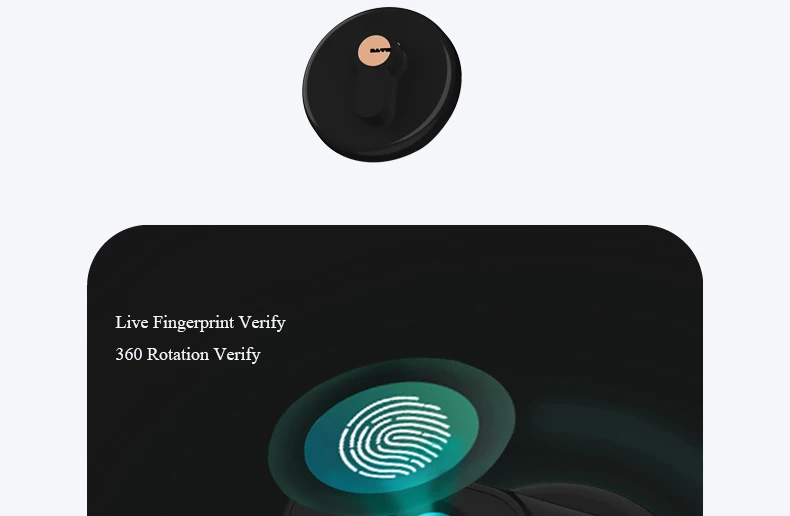Click the rounded top-left corner of dark card
790x516 pixels.
(108, 247)
